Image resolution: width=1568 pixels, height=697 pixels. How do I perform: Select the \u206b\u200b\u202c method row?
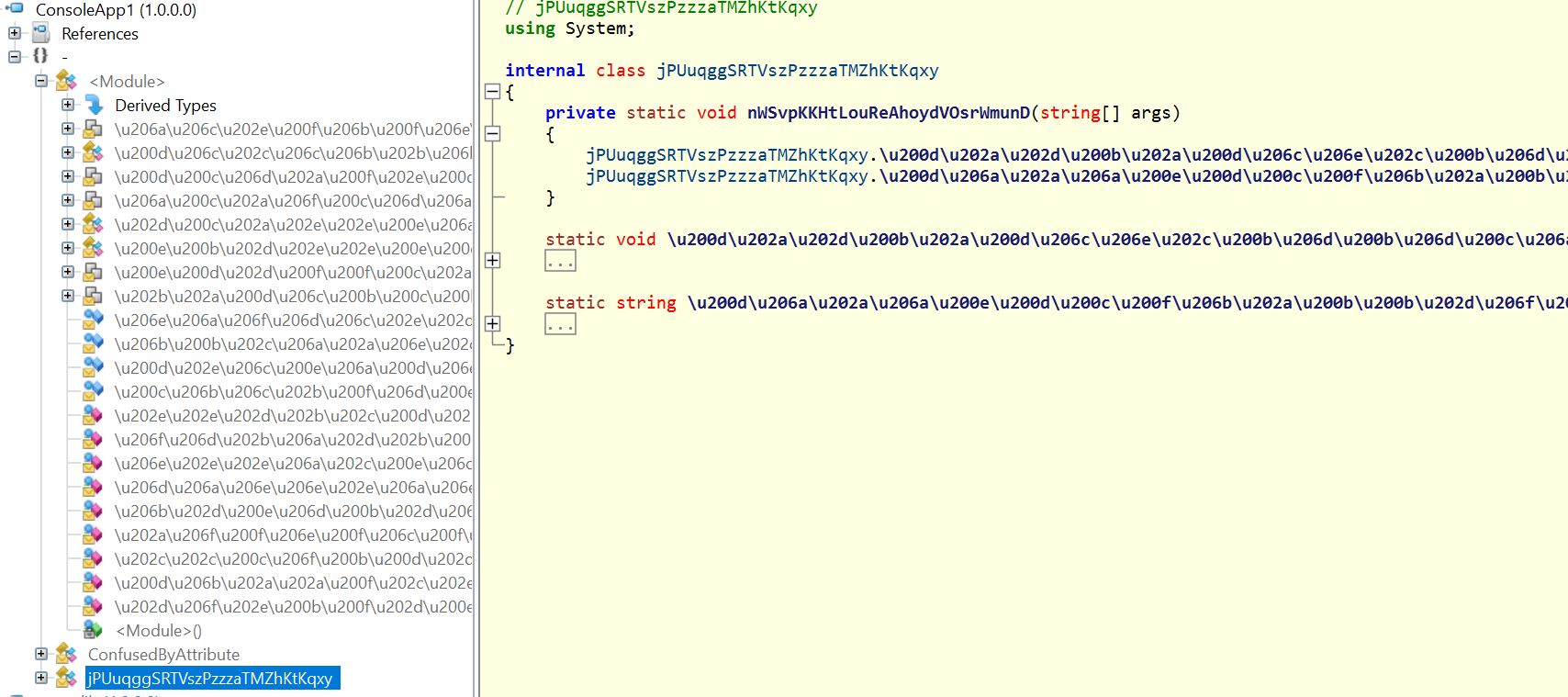pyautogui.click(x=293, y=343)
